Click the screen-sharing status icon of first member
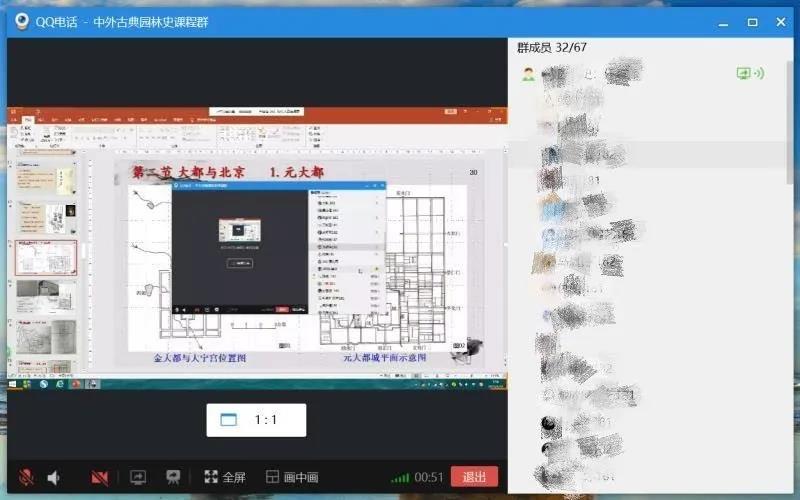 coord(750,73)
